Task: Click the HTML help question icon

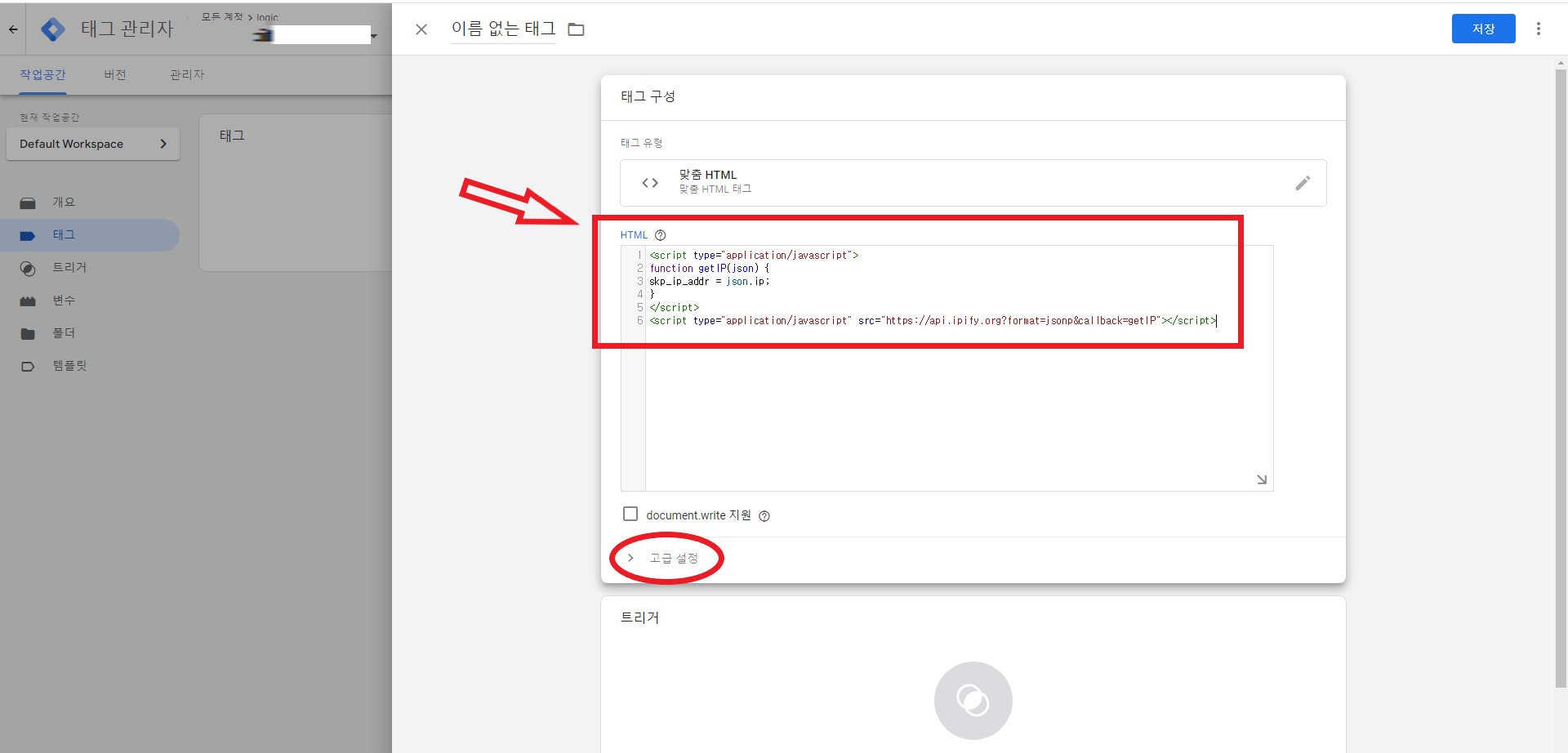Action: pos(660,235)
